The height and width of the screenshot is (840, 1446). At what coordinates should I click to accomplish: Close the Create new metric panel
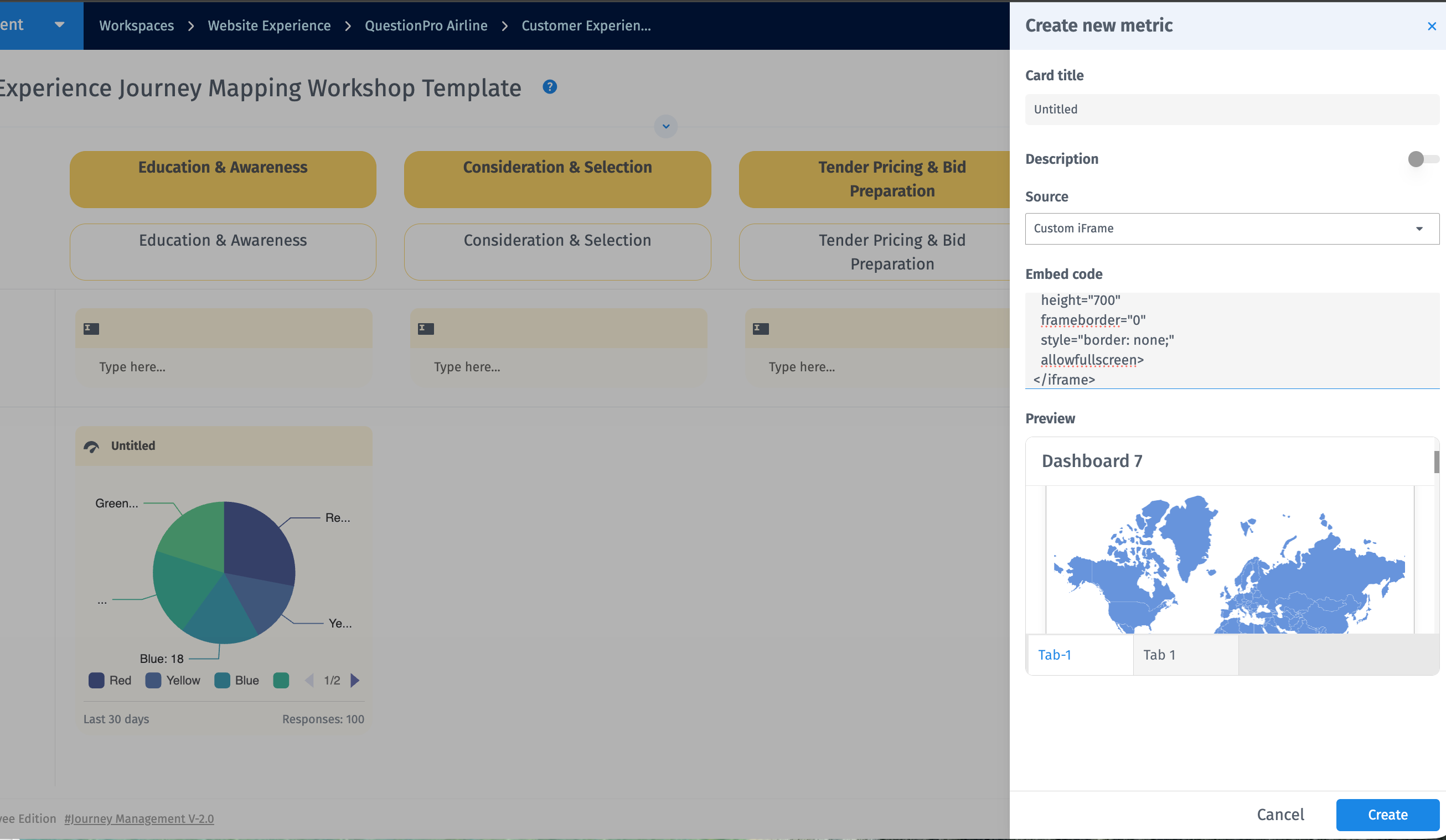tap(1431, 27)
